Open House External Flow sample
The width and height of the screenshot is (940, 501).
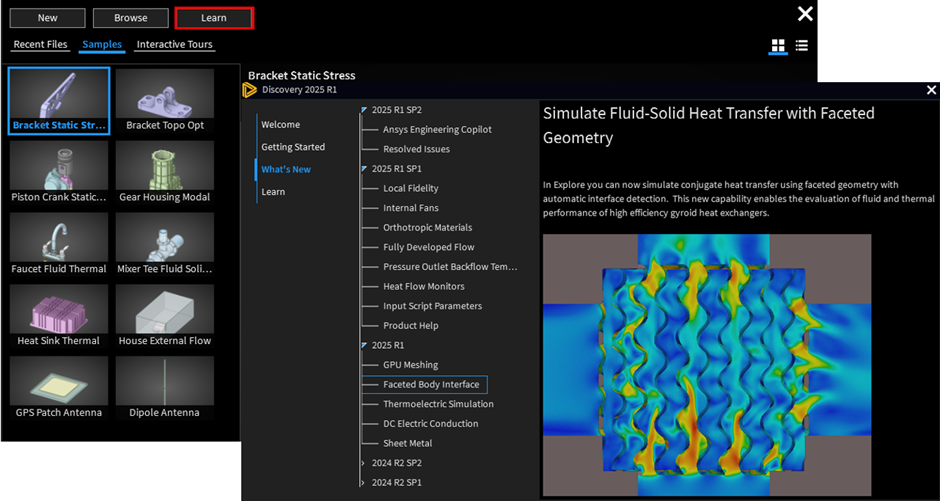coord(165,316)
